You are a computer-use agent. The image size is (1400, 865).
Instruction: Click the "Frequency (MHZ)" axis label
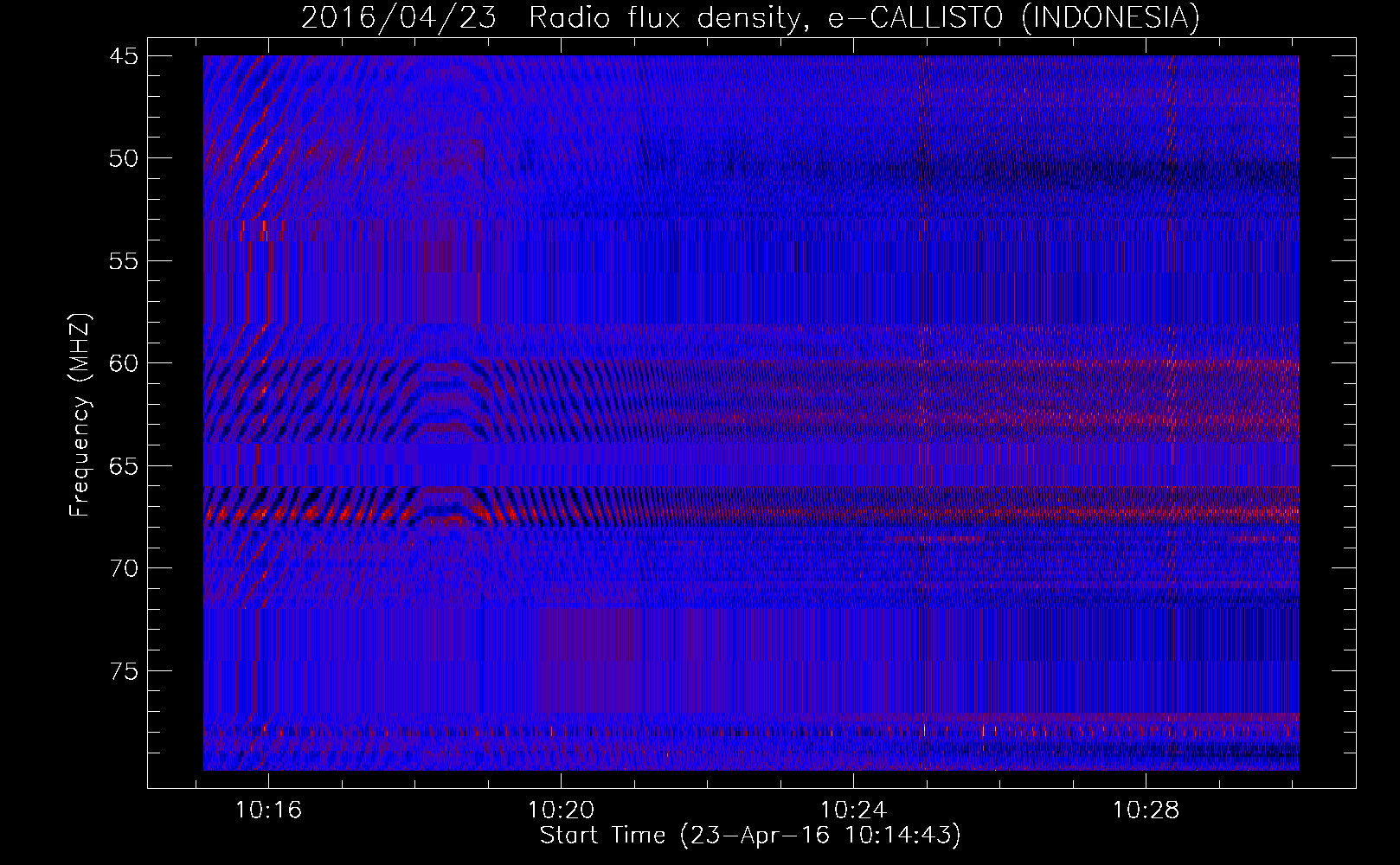pos(80,415)
